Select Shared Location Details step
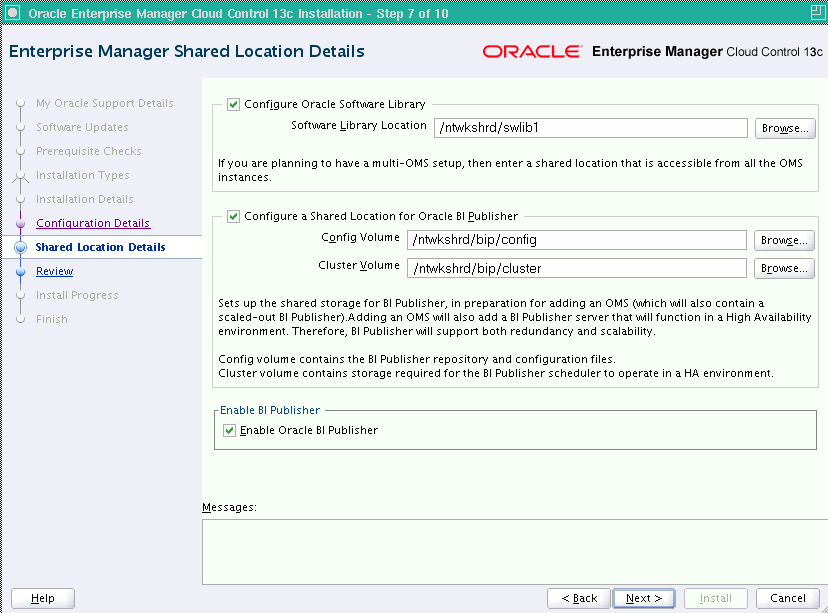Viewport: 828px width, 613px height. 100,247
